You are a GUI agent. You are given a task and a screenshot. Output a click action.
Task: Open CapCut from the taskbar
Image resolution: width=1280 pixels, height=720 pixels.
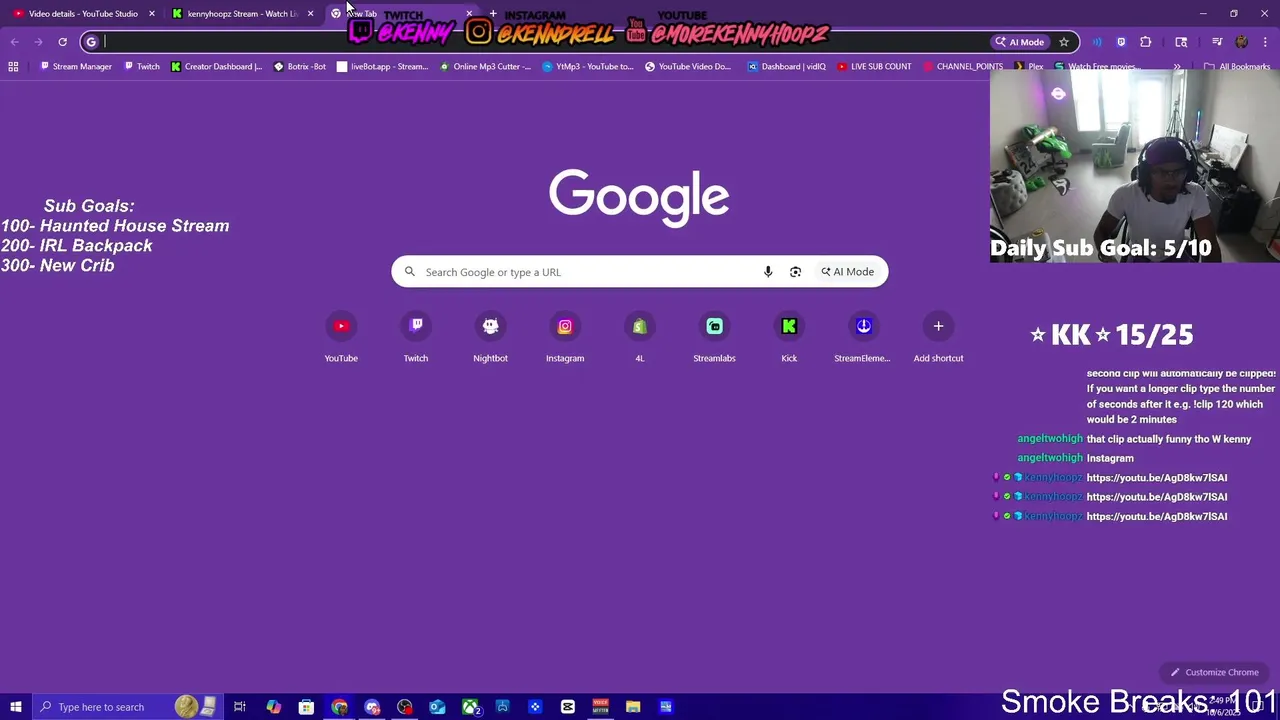(568, 707)
